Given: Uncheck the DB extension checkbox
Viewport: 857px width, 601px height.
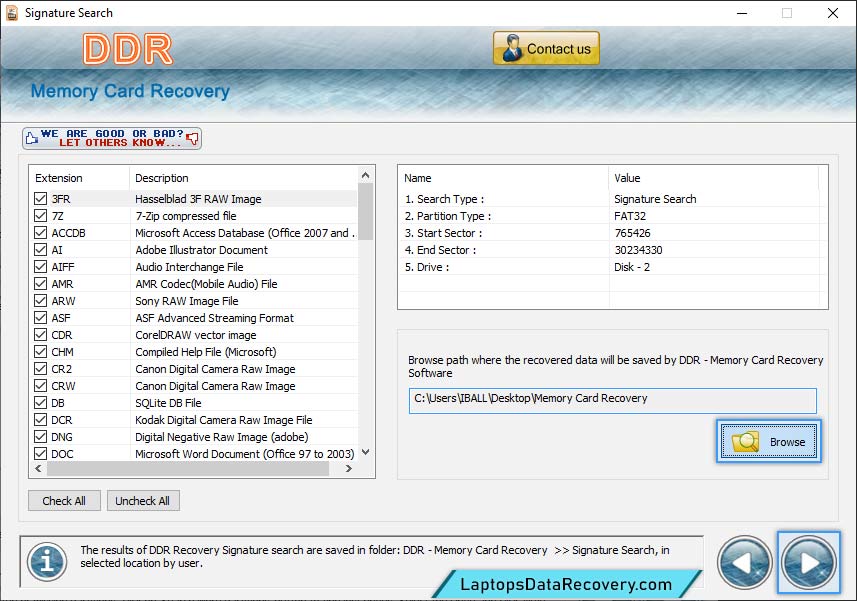Looking at the screenshot, I should (40, 402).
